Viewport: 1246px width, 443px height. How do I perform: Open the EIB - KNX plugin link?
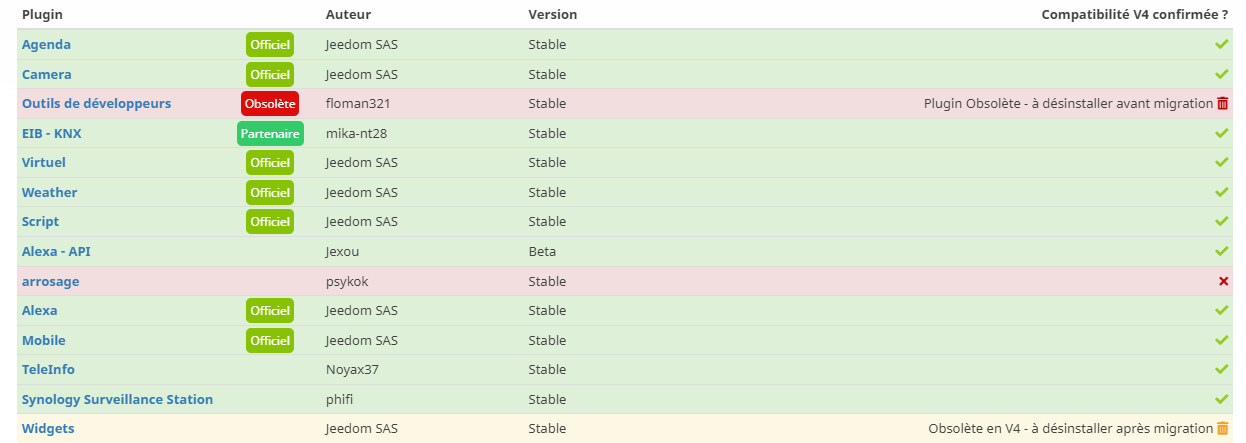50,133
